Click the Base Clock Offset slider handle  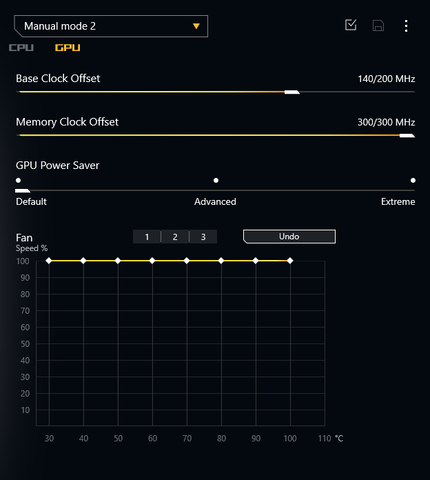292,92
